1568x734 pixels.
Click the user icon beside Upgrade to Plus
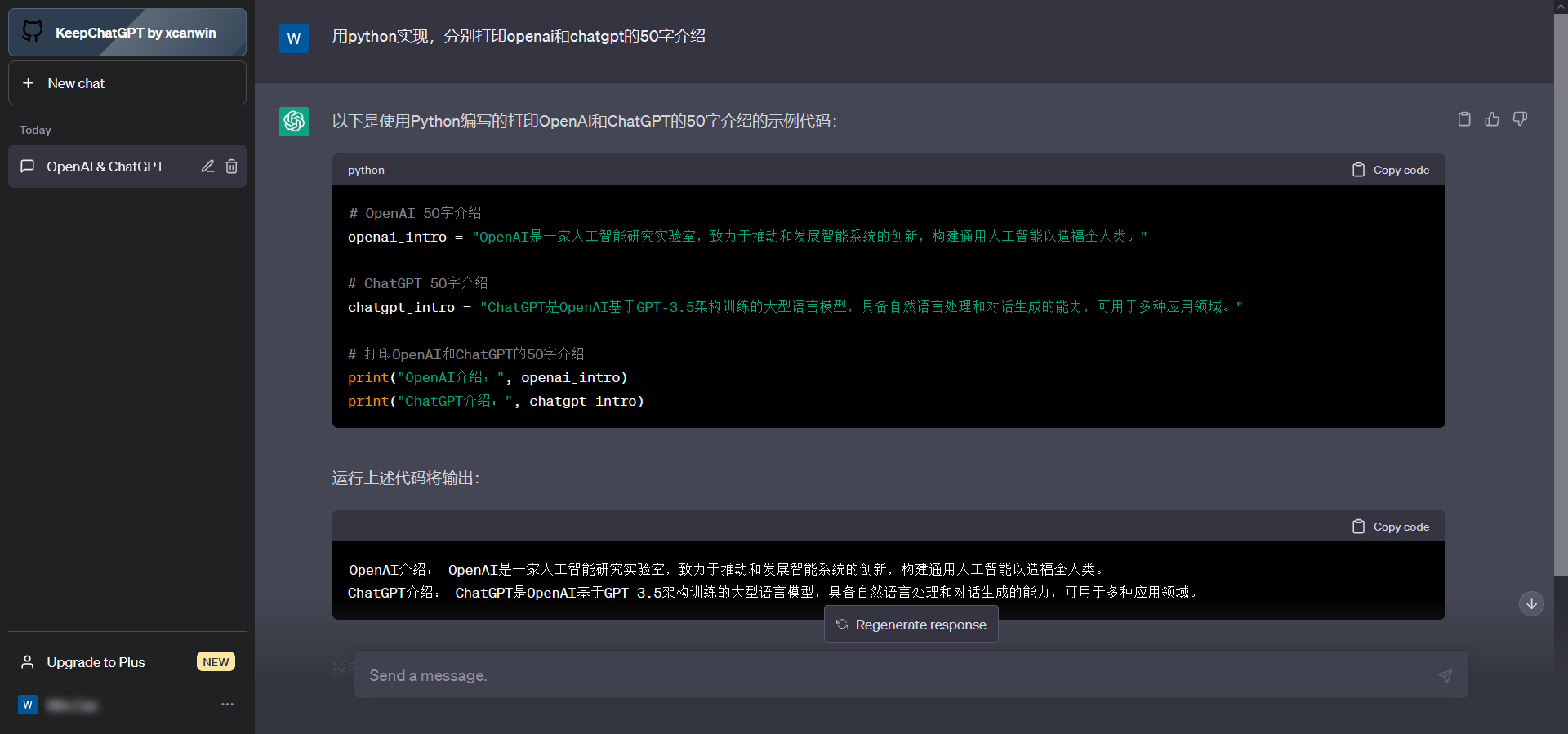click(28, 662)
